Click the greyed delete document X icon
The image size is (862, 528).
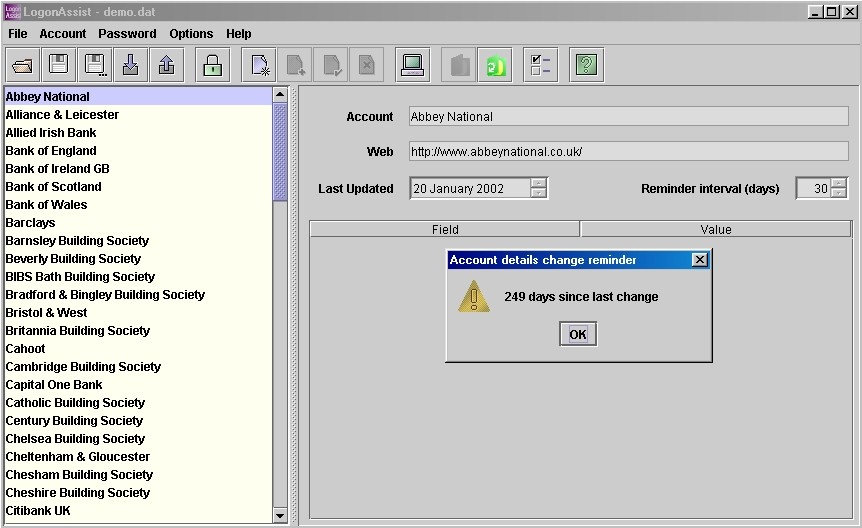[367, 65]
